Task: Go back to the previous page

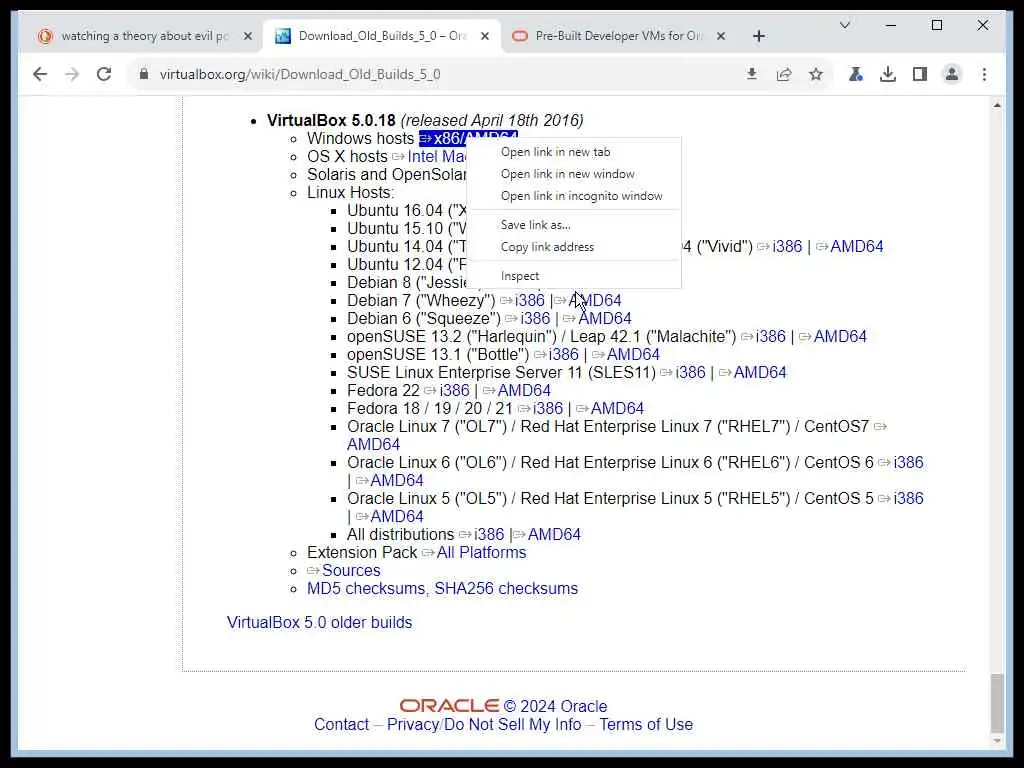Action: [40, 74]
